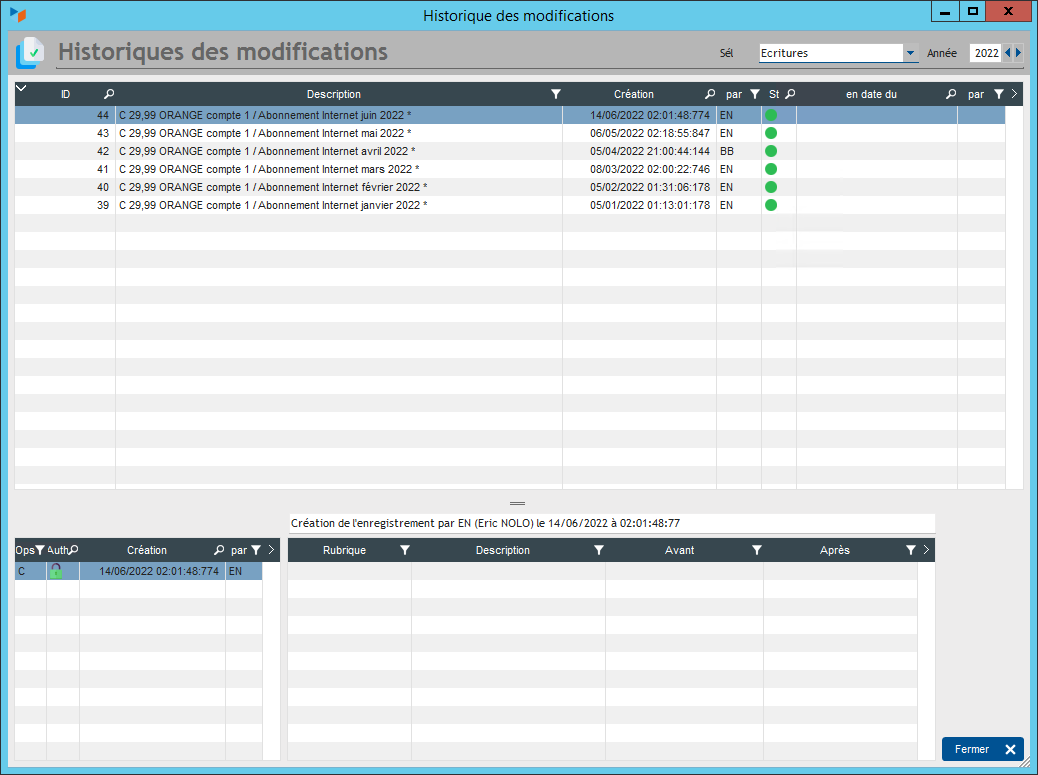Click the horizontal splitter handle between panels
This screenshot has height=775, width=1038.
click(x=517, y=503)
